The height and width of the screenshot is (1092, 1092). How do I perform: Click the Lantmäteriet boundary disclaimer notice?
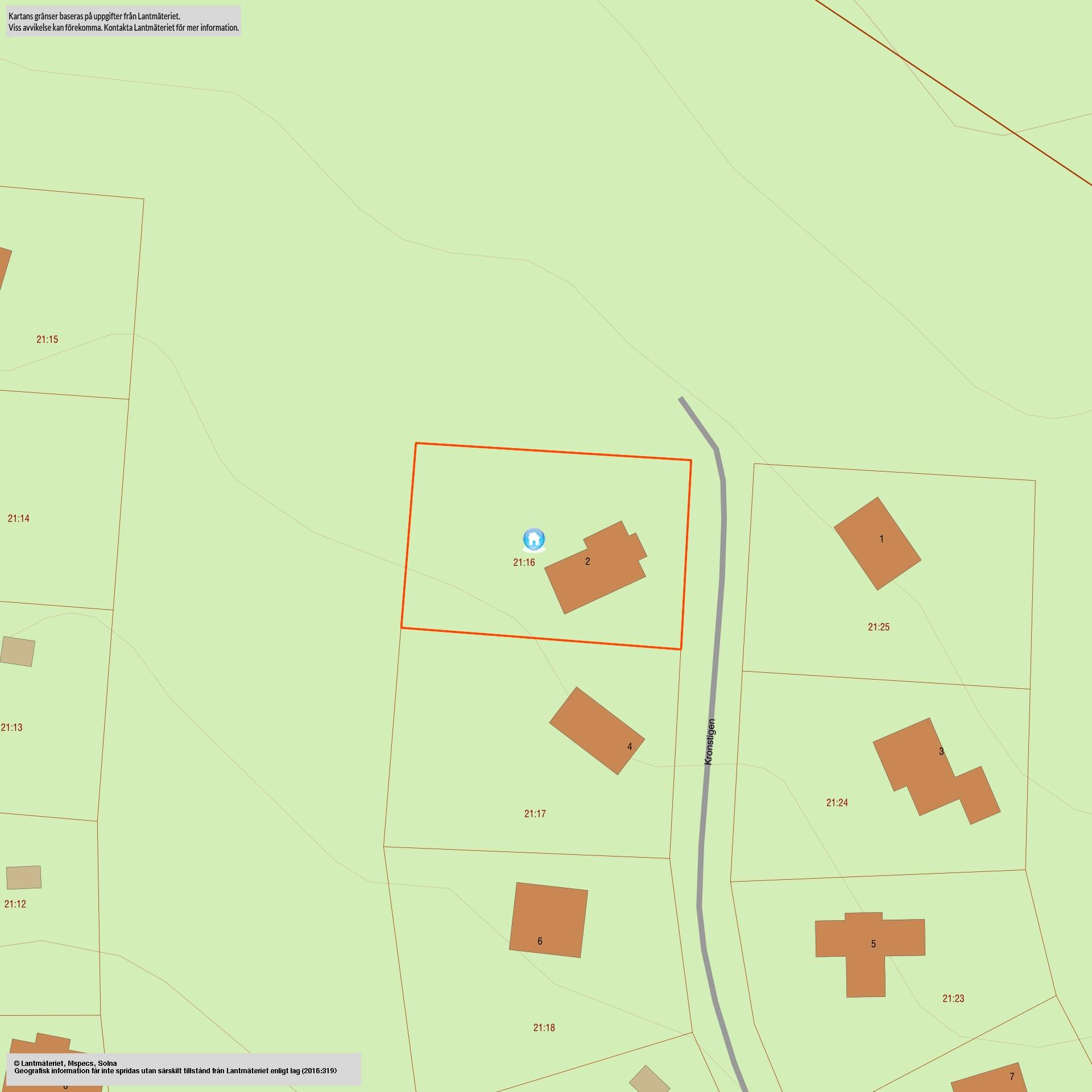click(x=123, y=22)
